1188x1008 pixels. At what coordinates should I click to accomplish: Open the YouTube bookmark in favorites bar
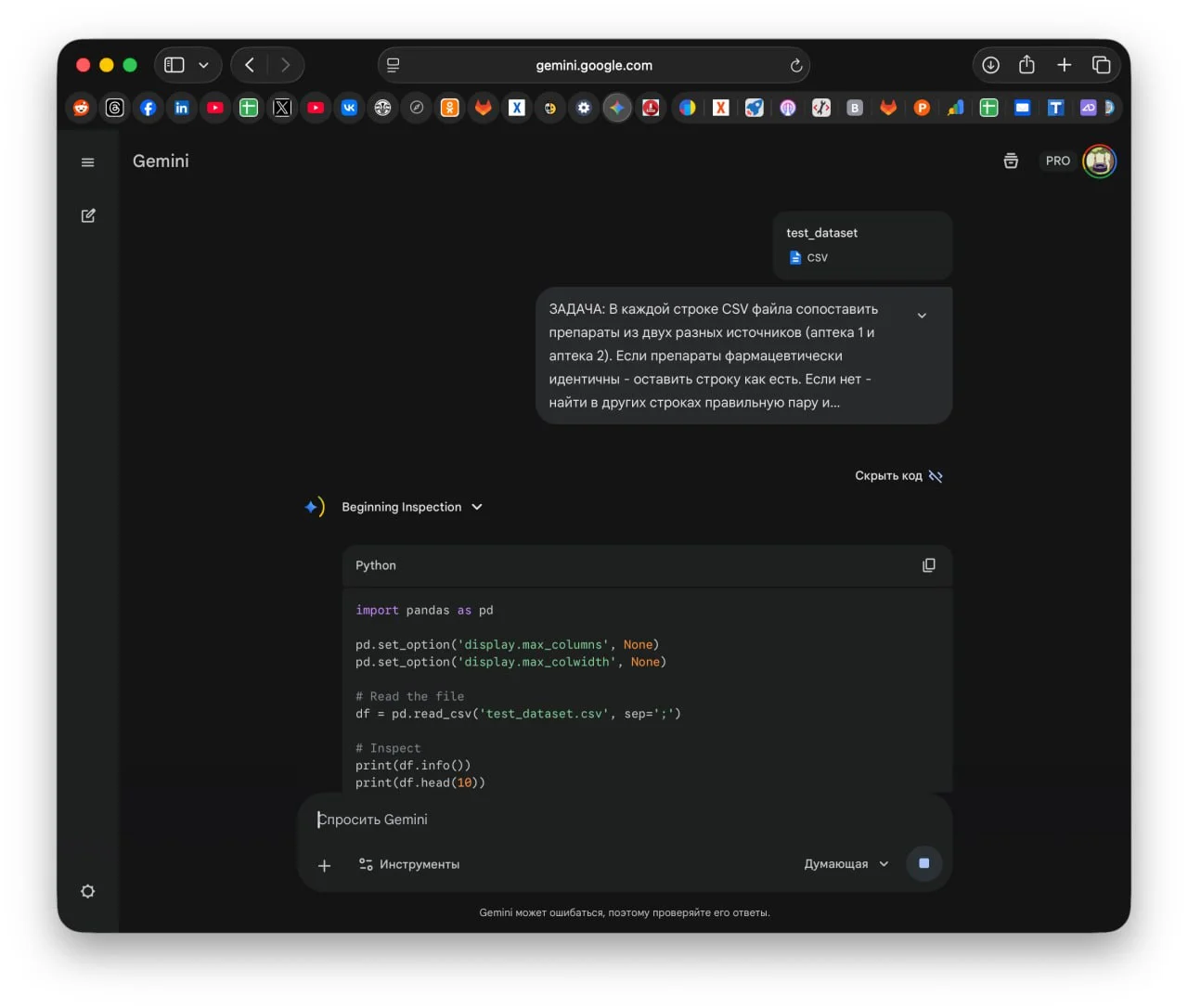(x=215, y=108)
